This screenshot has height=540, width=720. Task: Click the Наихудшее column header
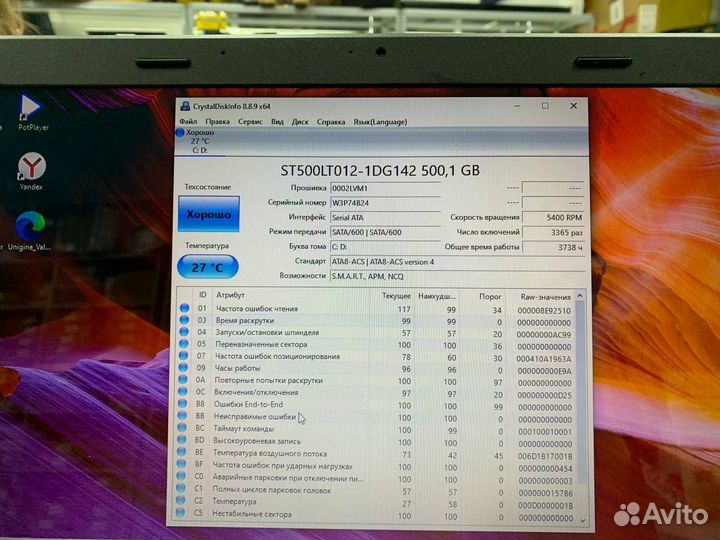pyautogui.click(x=436, y=296)
